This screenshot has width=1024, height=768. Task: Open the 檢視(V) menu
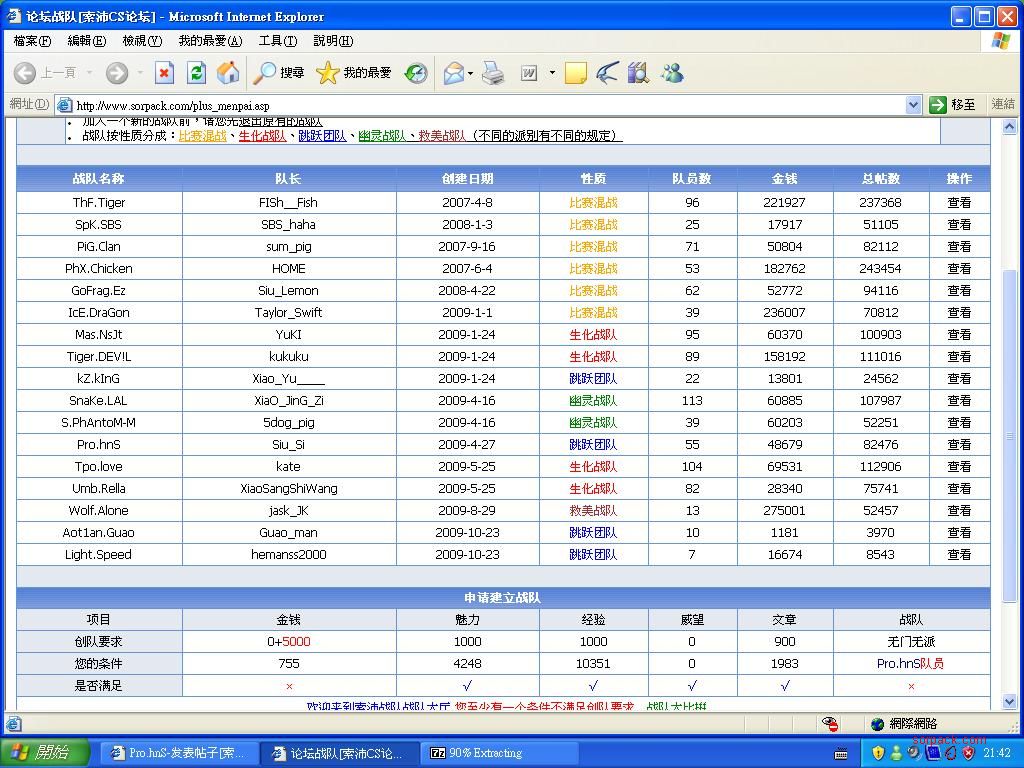click(141, 41)
